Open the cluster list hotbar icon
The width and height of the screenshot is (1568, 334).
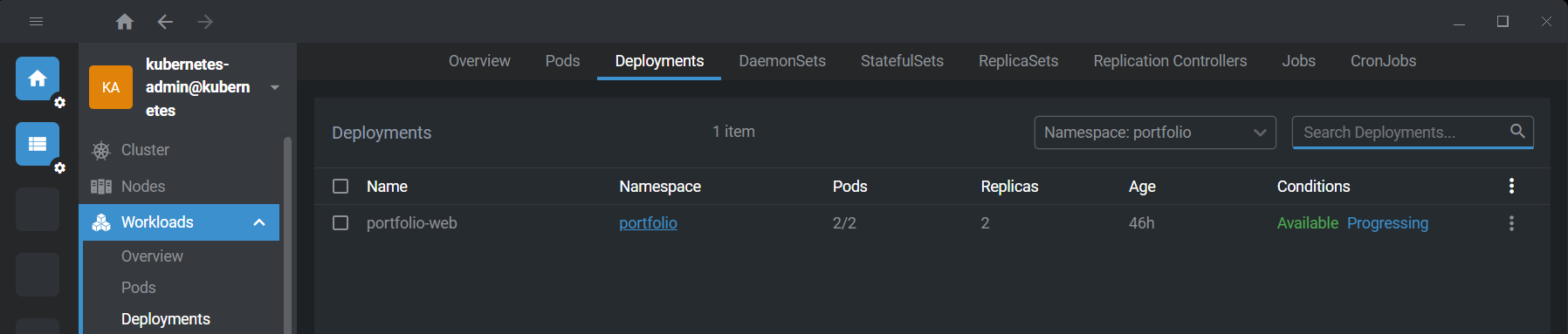click(x=38, y=144)
